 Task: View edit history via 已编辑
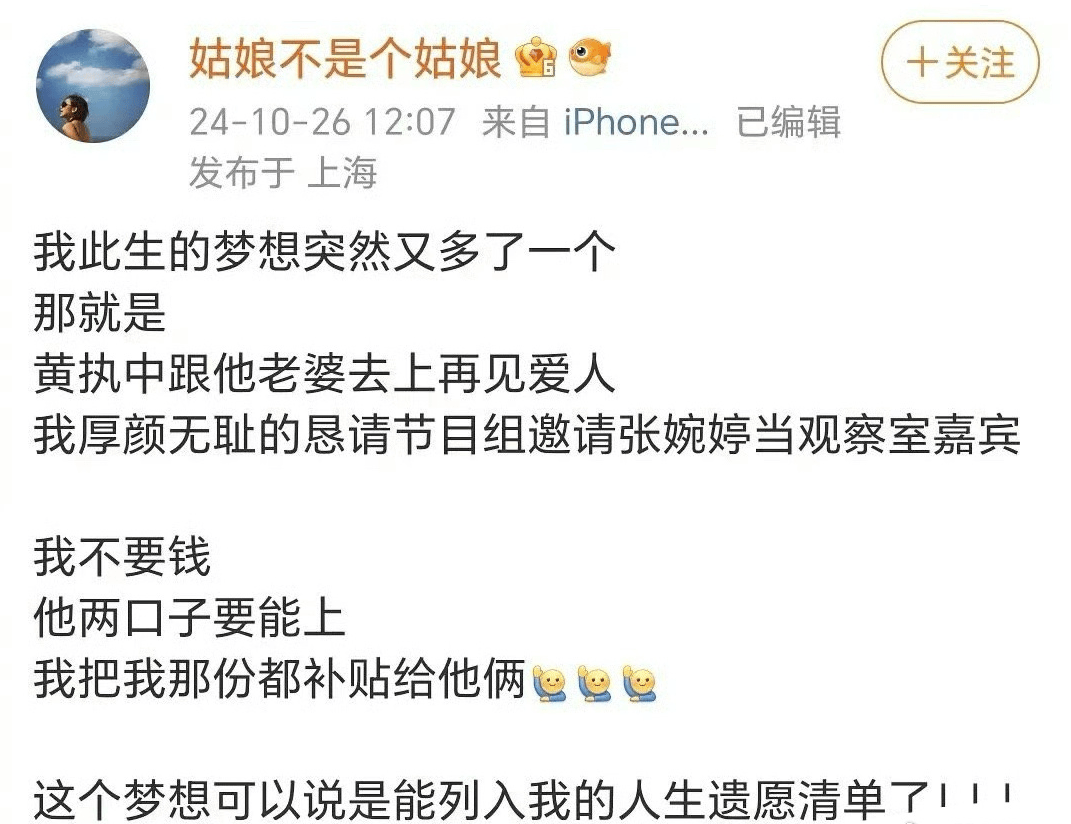point(788,123)
